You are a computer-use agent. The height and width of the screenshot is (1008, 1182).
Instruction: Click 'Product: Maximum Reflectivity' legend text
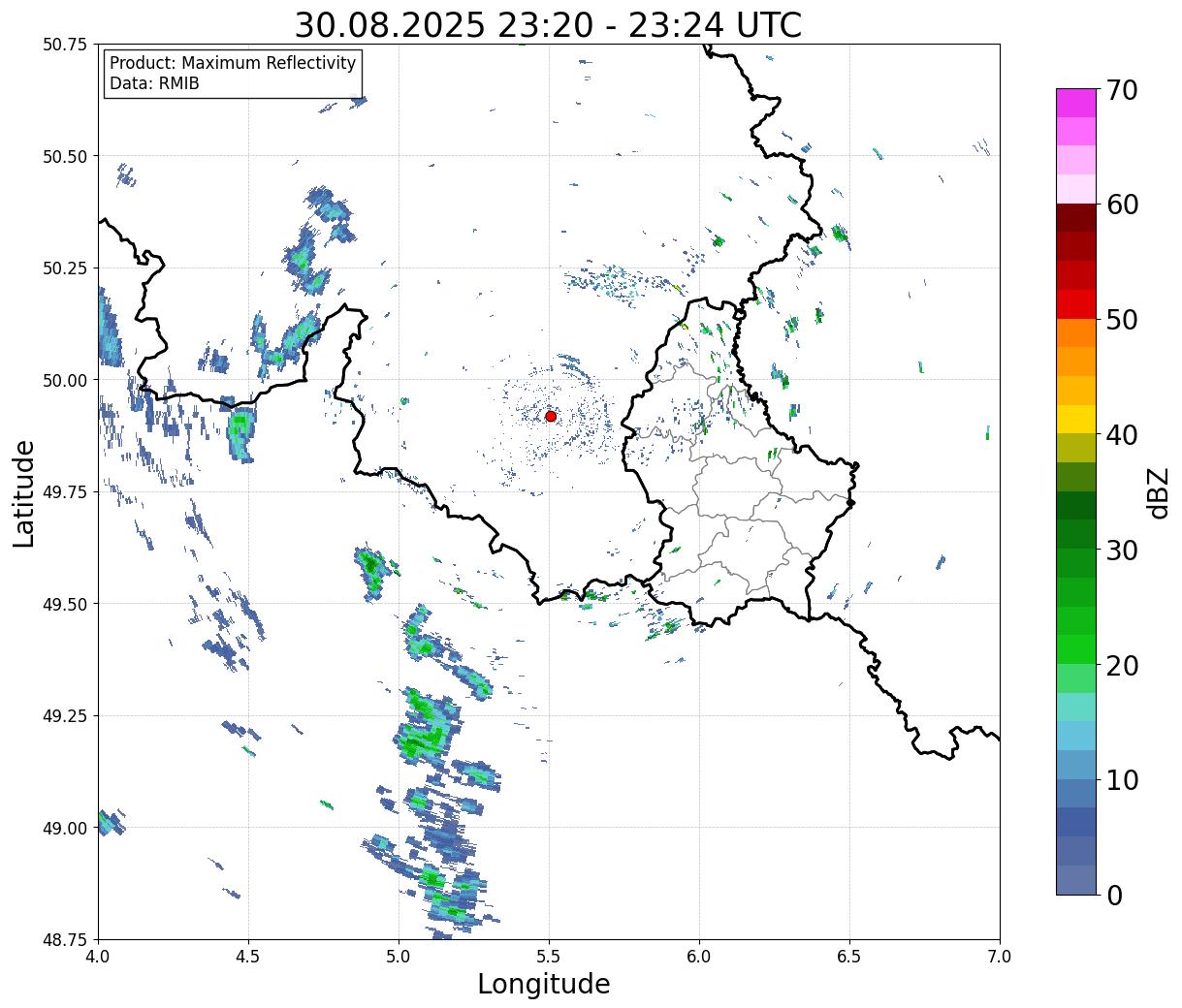(x=233, y=63)
